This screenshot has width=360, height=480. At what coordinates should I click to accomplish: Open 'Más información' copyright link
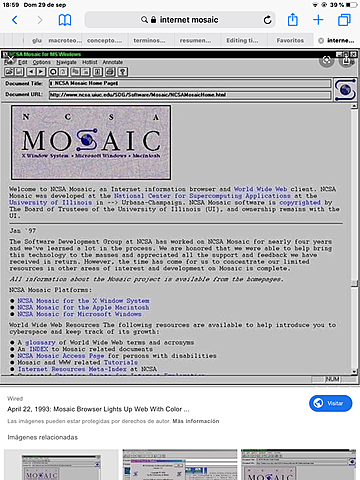click(196, 421)
